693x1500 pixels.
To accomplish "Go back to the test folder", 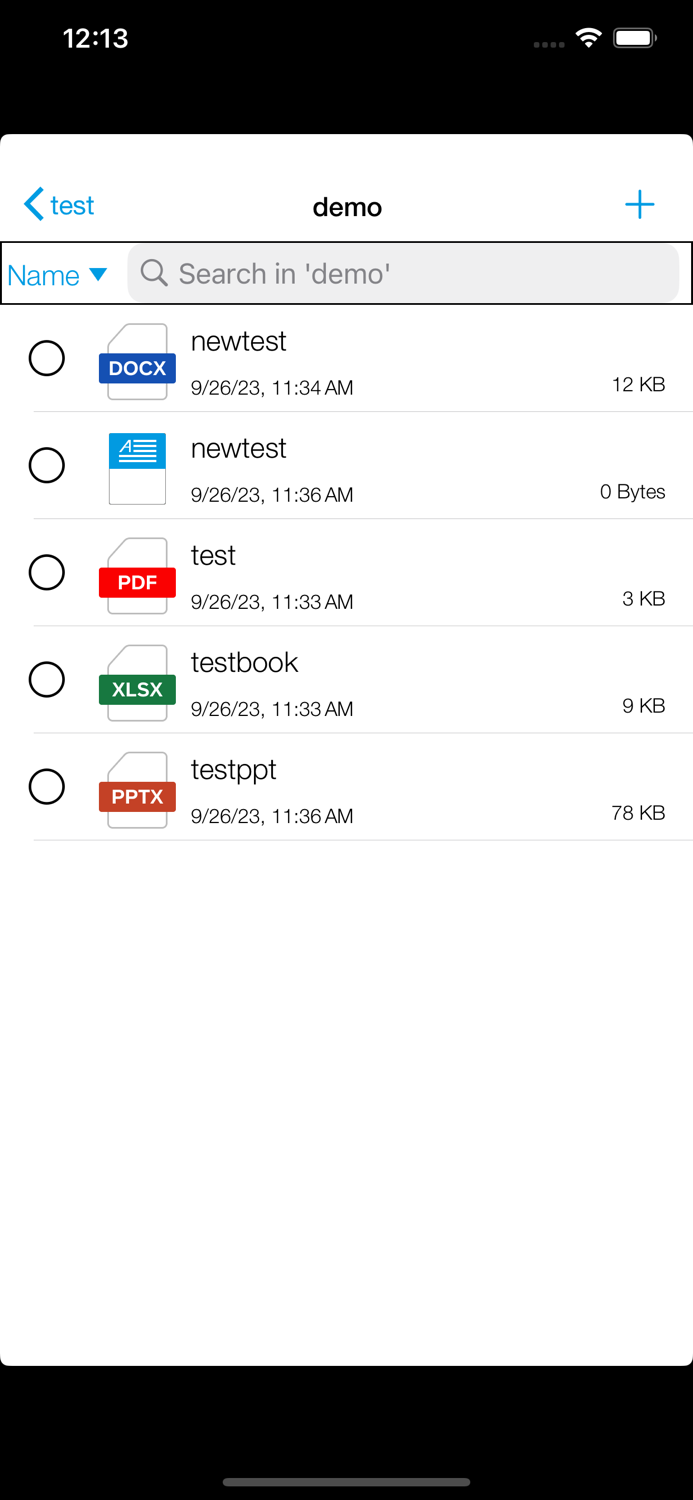I will tap(55, 204).
